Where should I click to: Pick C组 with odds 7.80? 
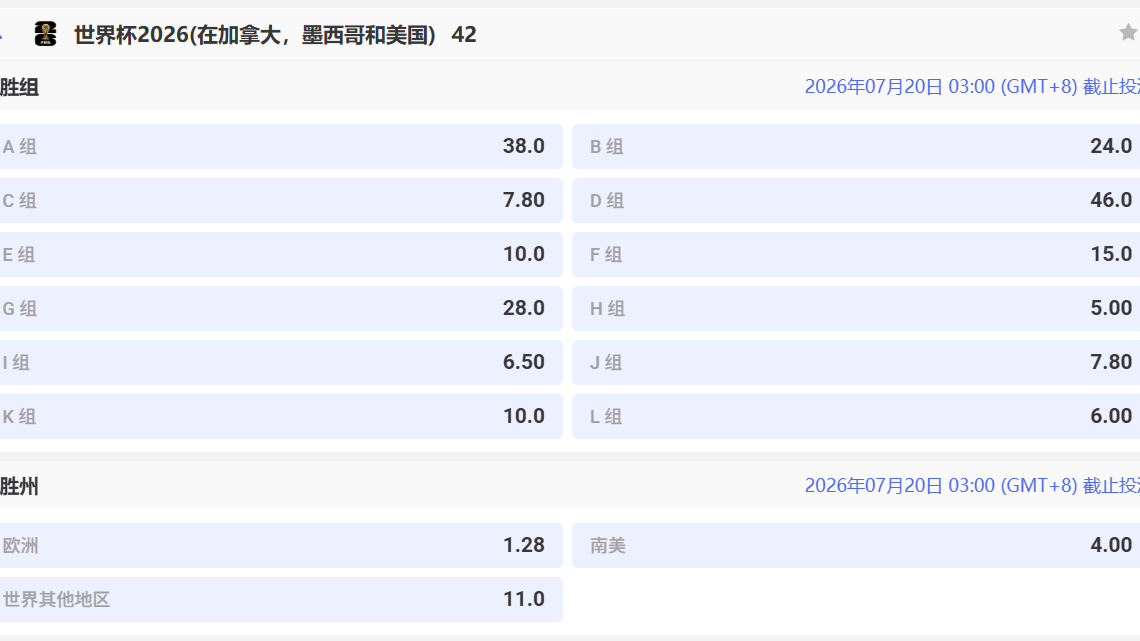(x=280, y=200)
